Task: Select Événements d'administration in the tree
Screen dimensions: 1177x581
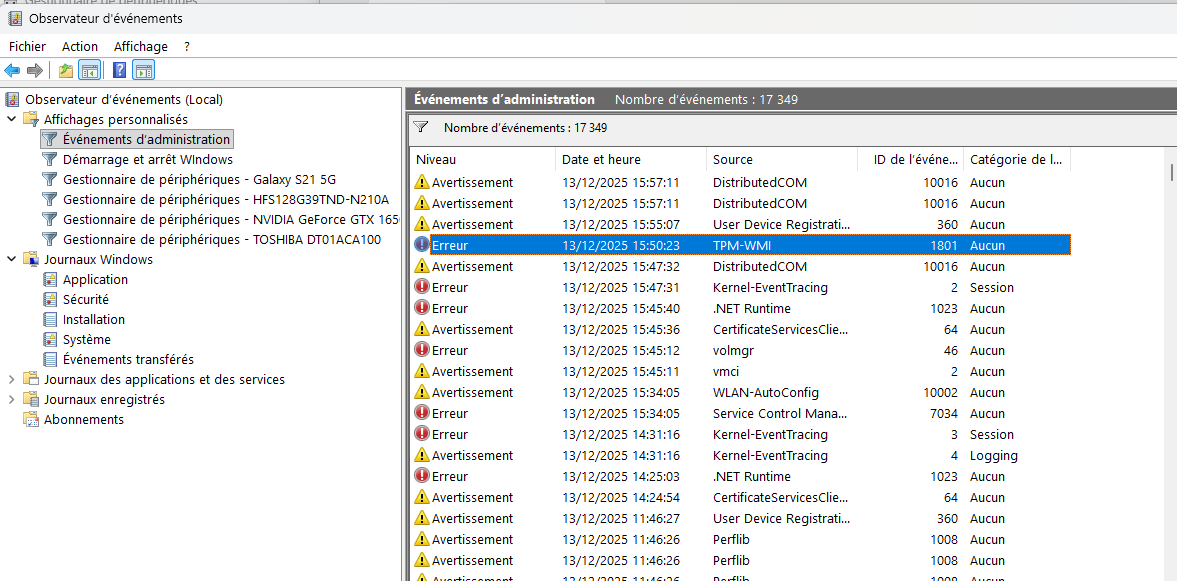Action: 146,139
